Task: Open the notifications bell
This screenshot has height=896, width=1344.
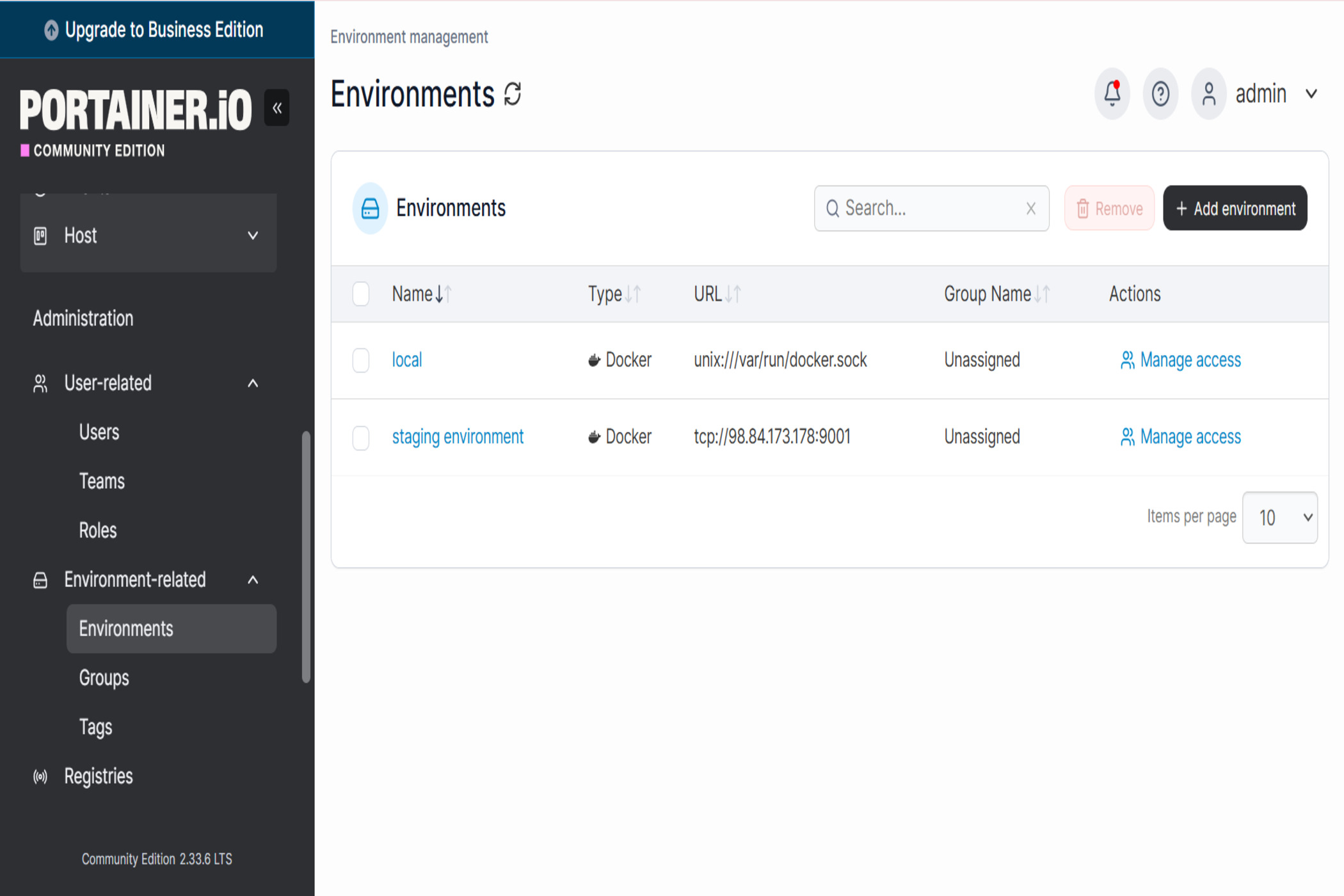Action: point(1112,94)
